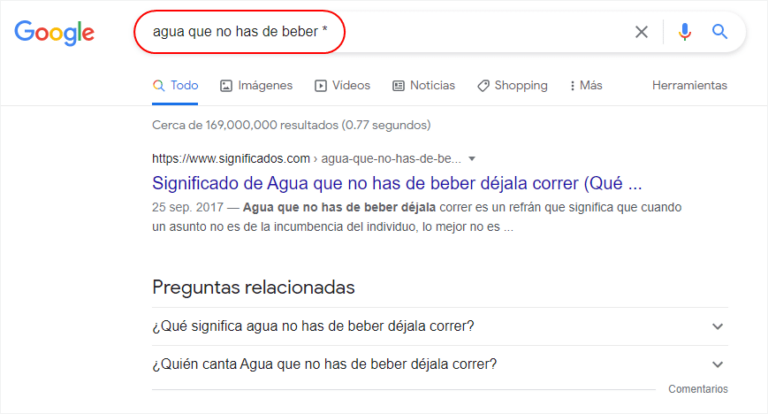
Task: Click the Google logo
Action: 54,32
